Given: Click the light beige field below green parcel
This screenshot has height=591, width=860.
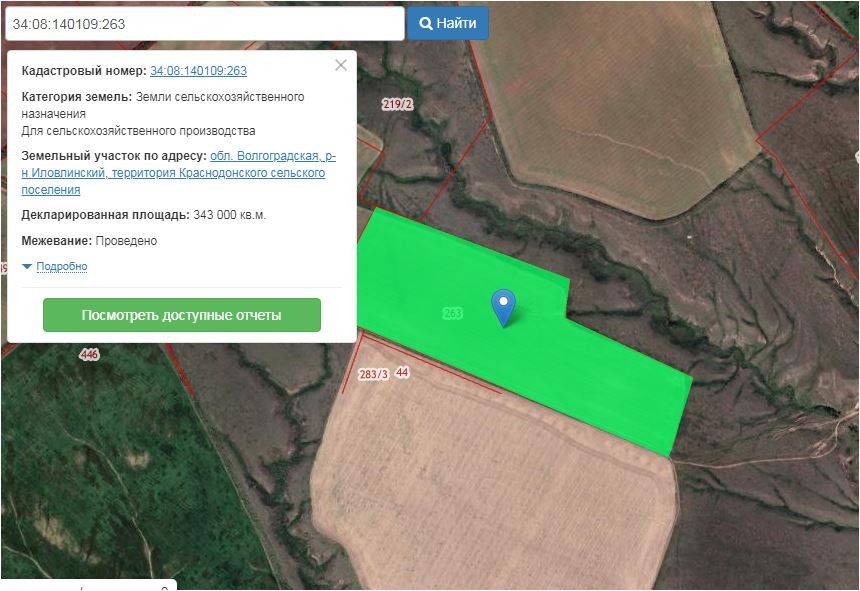Looking at the screenshot, I should click(x=490, y=480).
